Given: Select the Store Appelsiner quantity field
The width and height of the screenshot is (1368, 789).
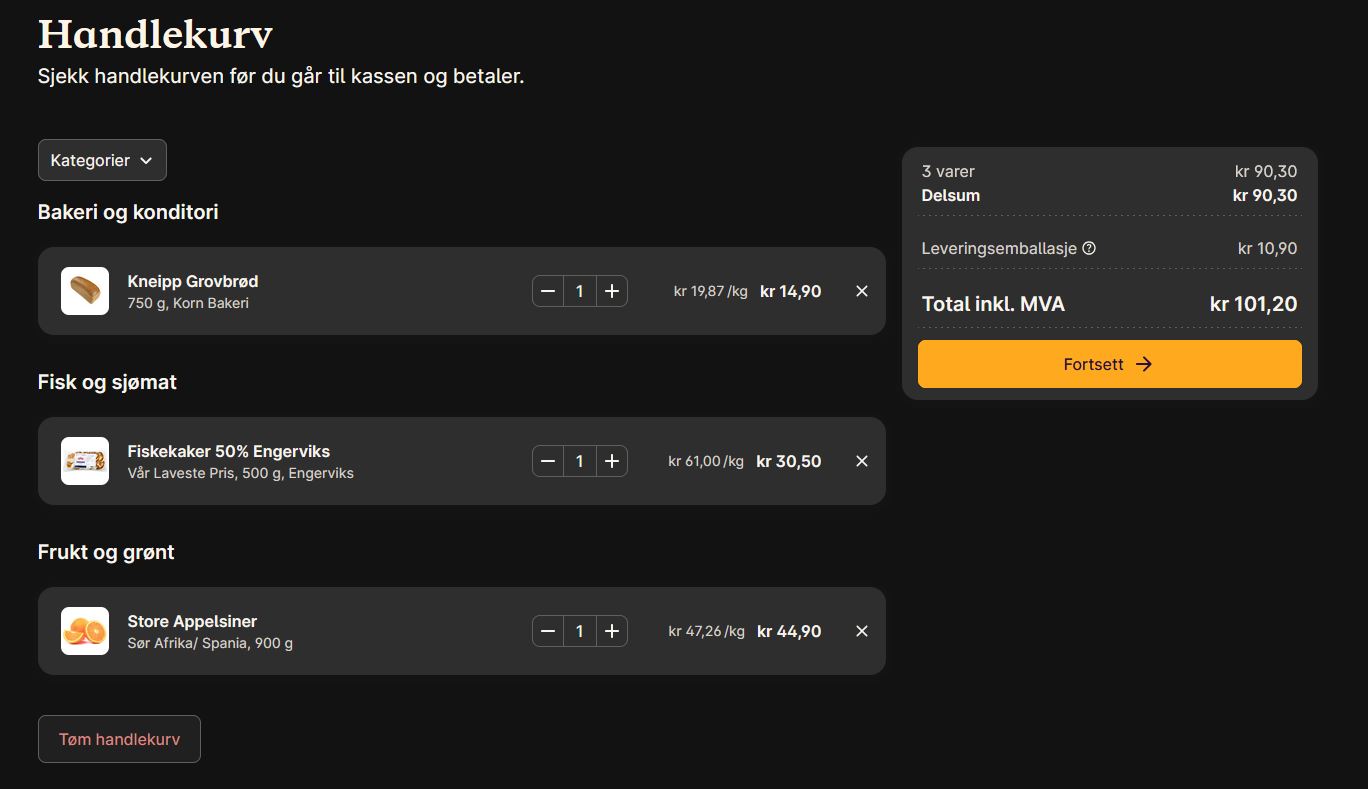Looking at the screenshot, I should (x=580, y=631).
